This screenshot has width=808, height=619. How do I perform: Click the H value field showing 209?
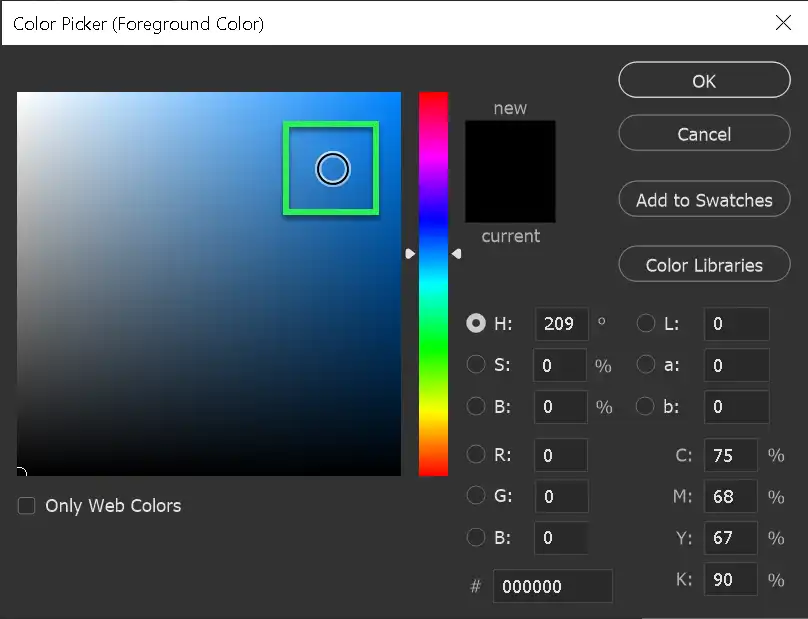[x=560, y=323]
